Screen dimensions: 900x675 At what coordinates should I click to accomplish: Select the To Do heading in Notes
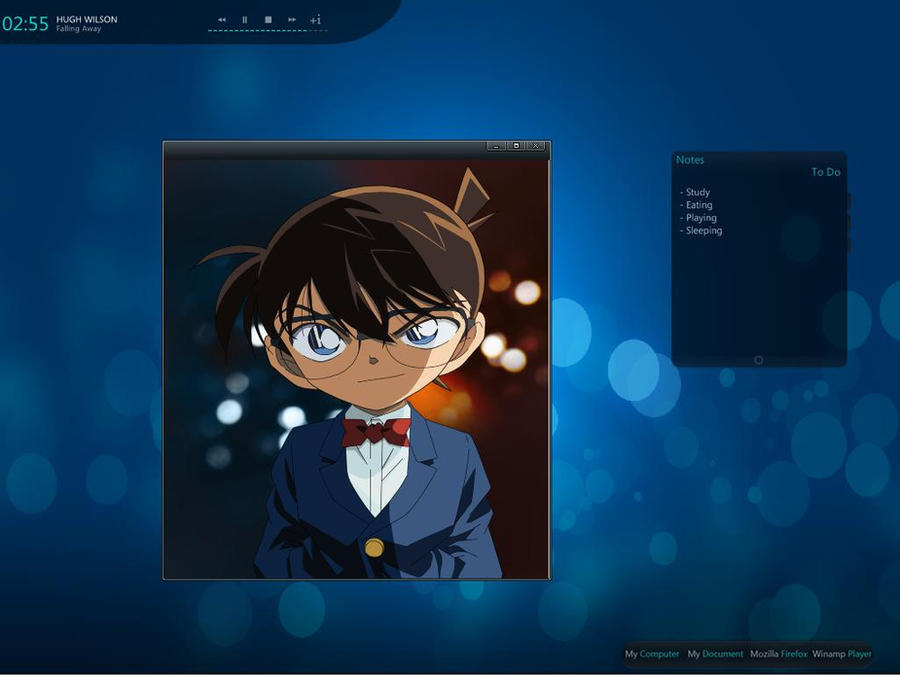coord(826,172)
